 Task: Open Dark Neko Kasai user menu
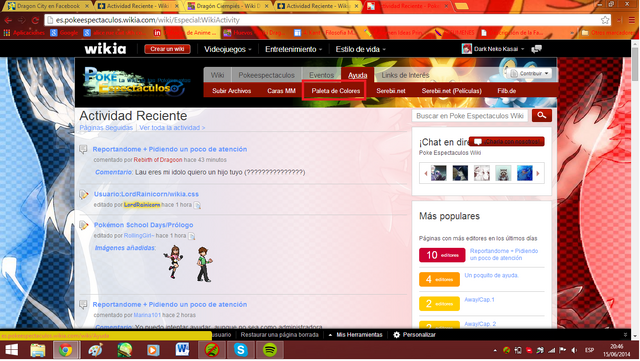tap(493, 49)
